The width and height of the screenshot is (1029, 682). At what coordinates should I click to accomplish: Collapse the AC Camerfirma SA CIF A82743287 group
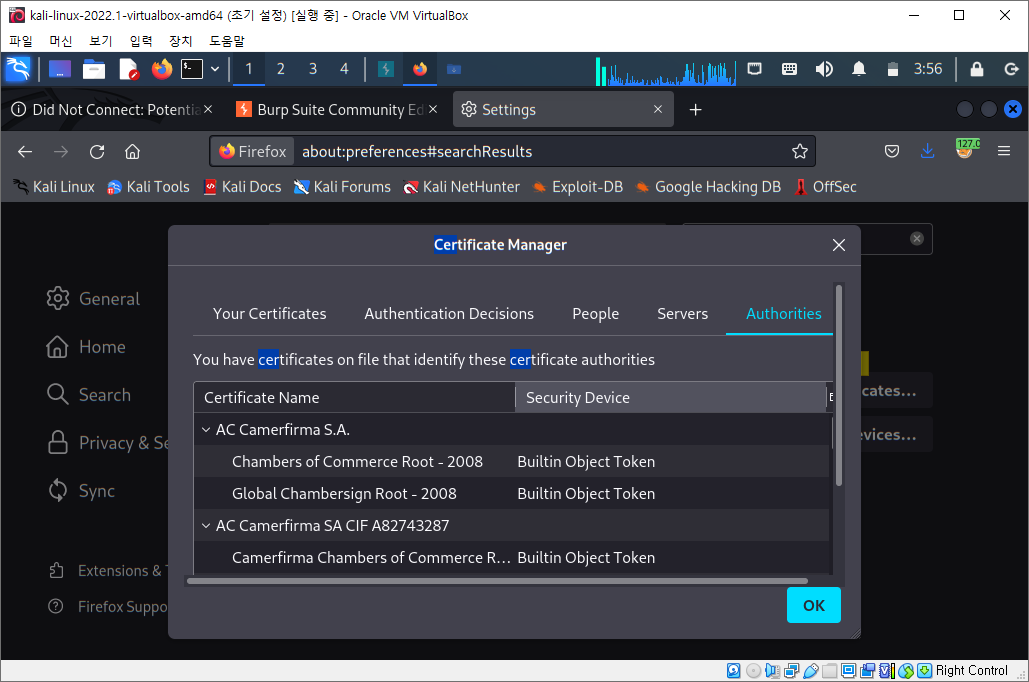coord(206,526)
